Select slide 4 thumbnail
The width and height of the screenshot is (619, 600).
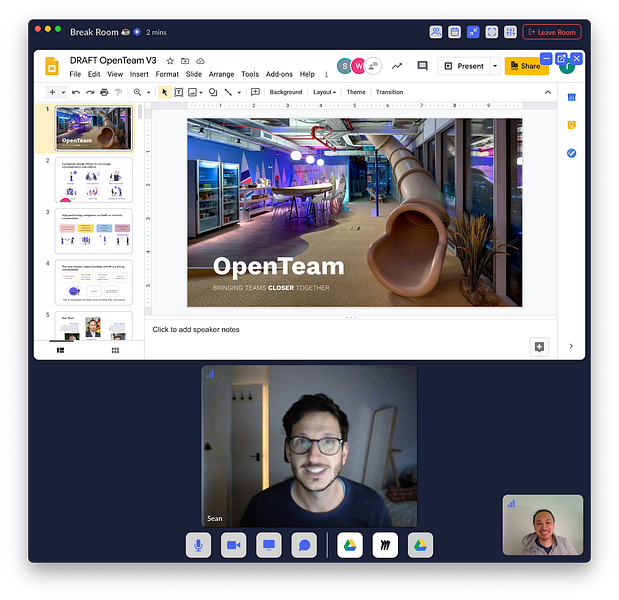94,283
